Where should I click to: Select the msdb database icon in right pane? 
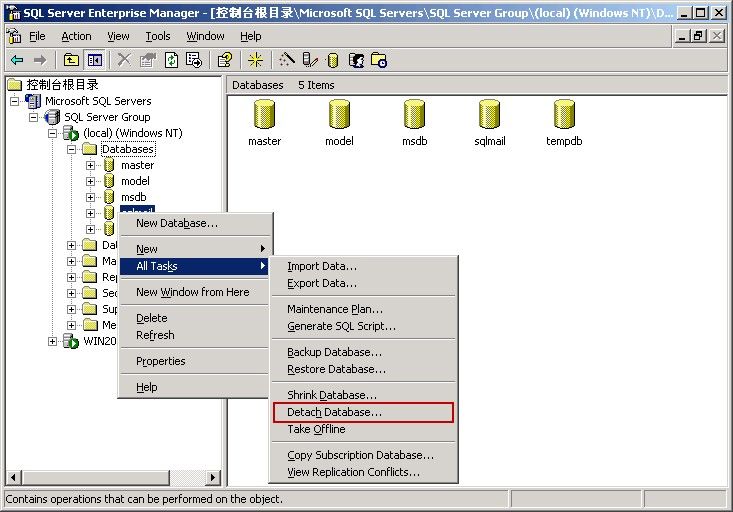(x=414, y=114)
